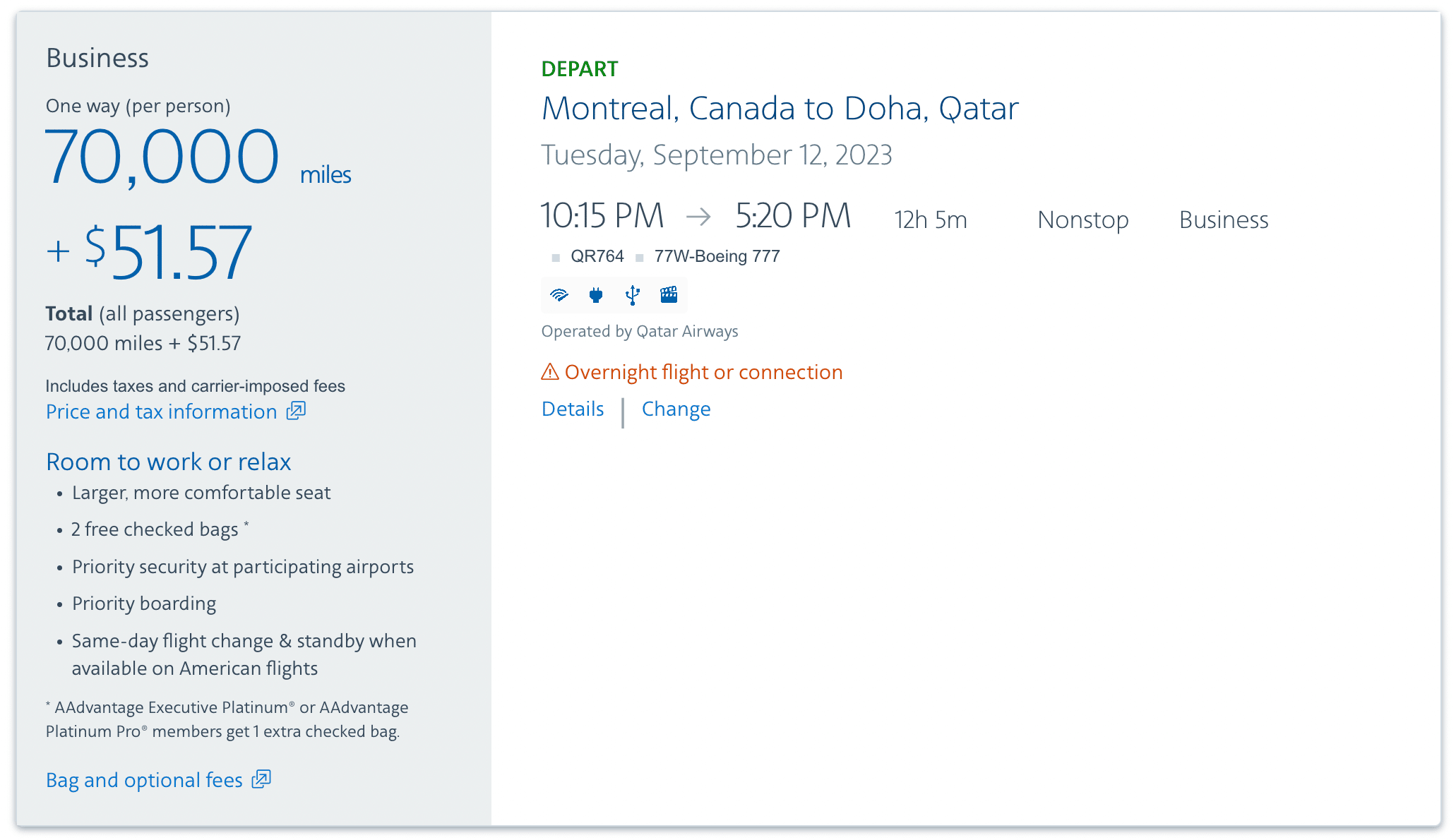Viewport: 1456px width, 840px height.
Task: Click the power outlet amenity icon
Action: 596,295
